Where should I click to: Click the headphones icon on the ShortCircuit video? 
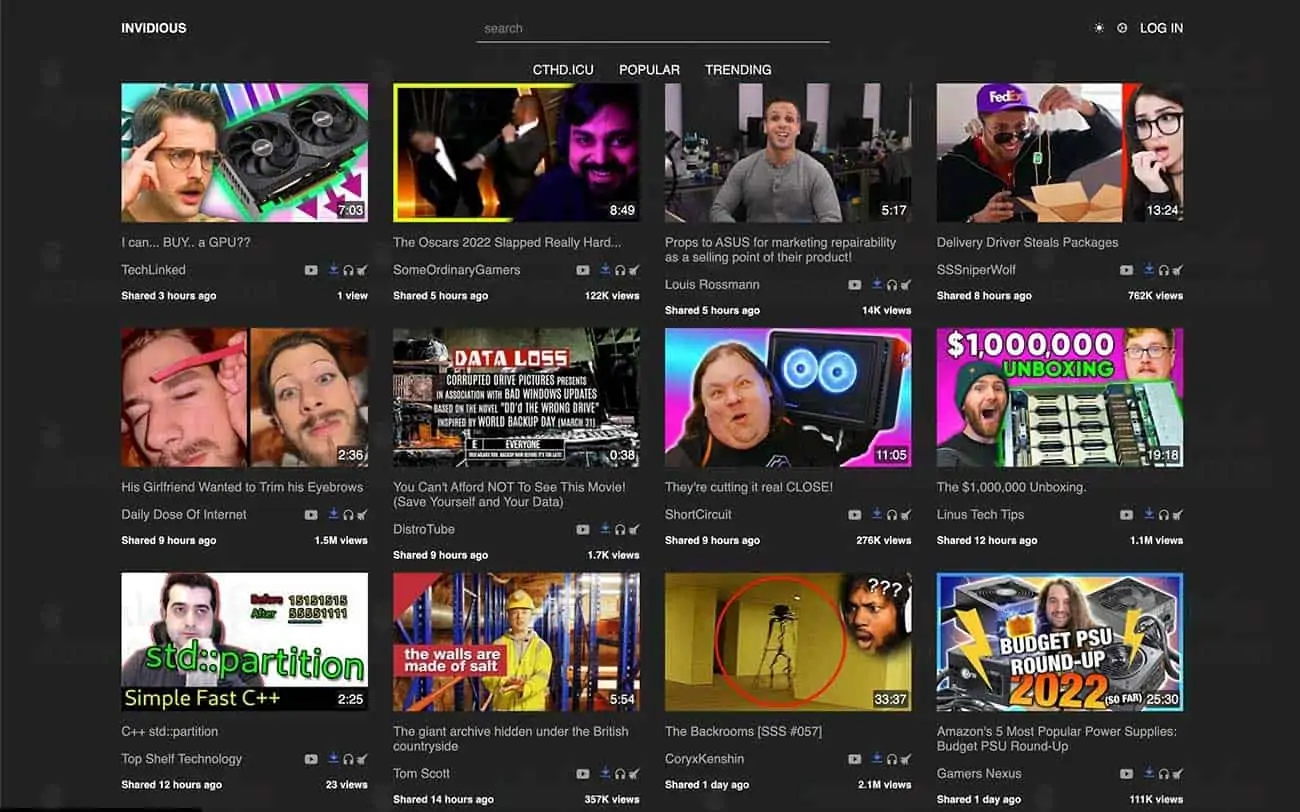point(891,515)
